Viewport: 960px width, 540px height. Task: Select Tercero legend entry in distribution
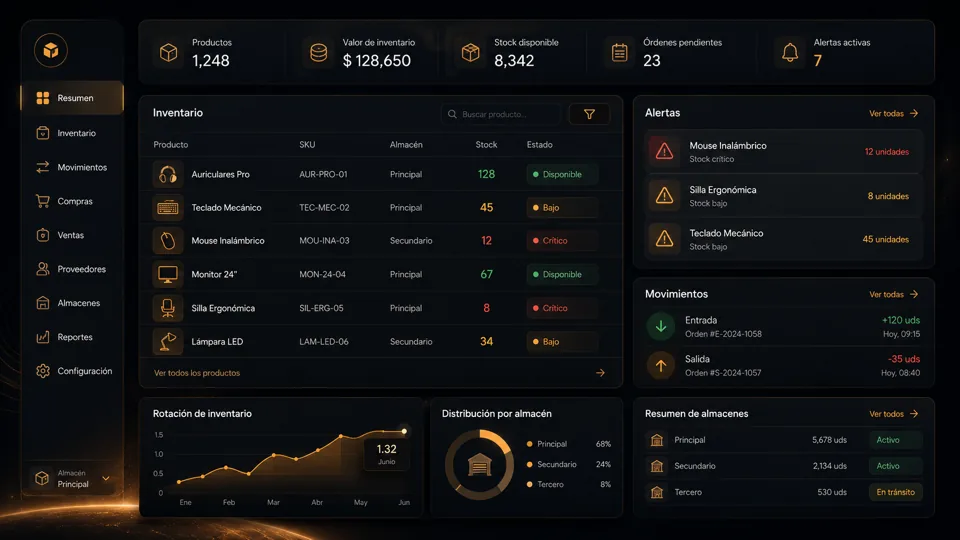(568, 484)
